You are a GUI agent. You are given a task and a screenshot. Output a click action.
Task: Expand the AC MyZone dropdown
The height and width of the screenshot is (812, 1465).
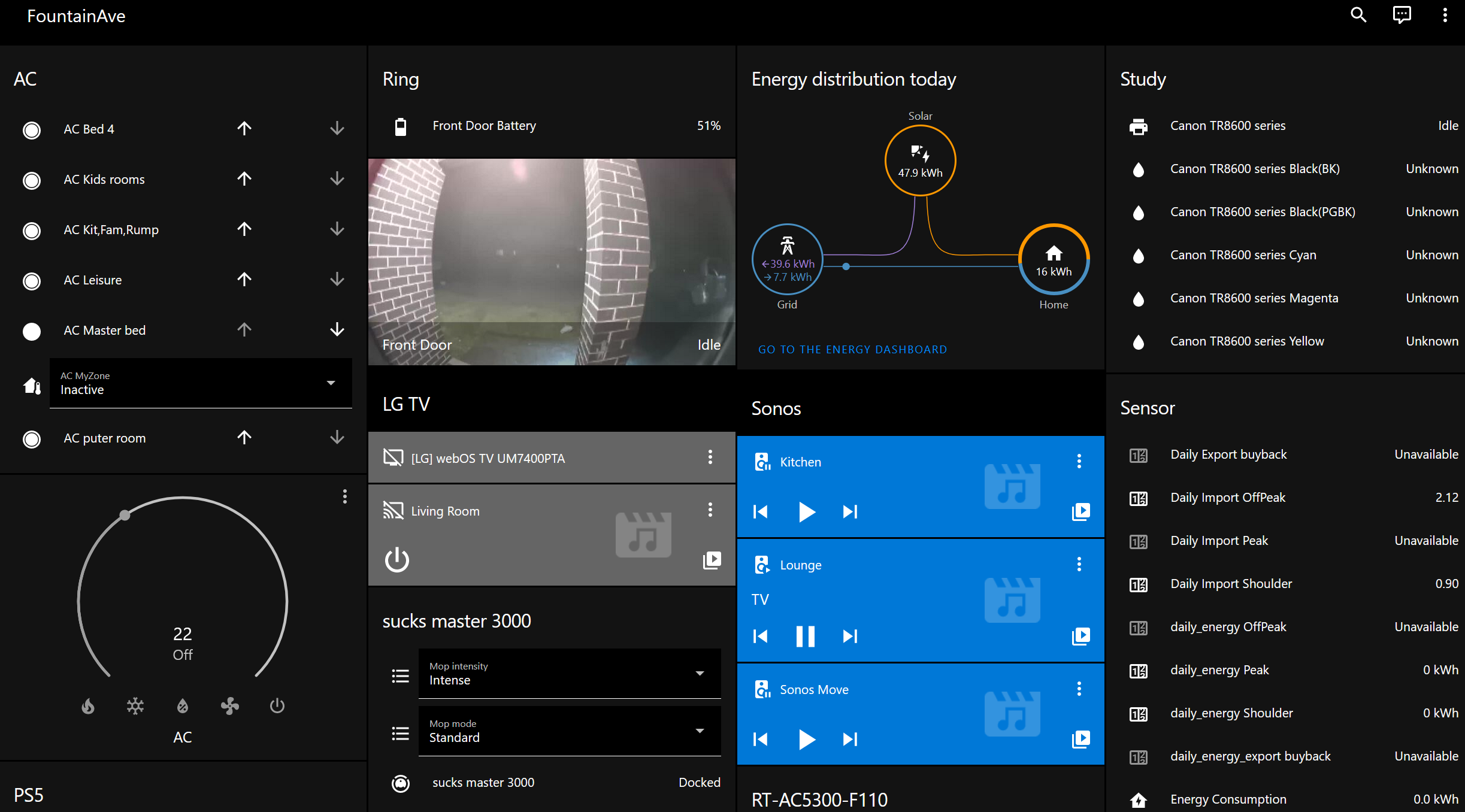(201, 383)
